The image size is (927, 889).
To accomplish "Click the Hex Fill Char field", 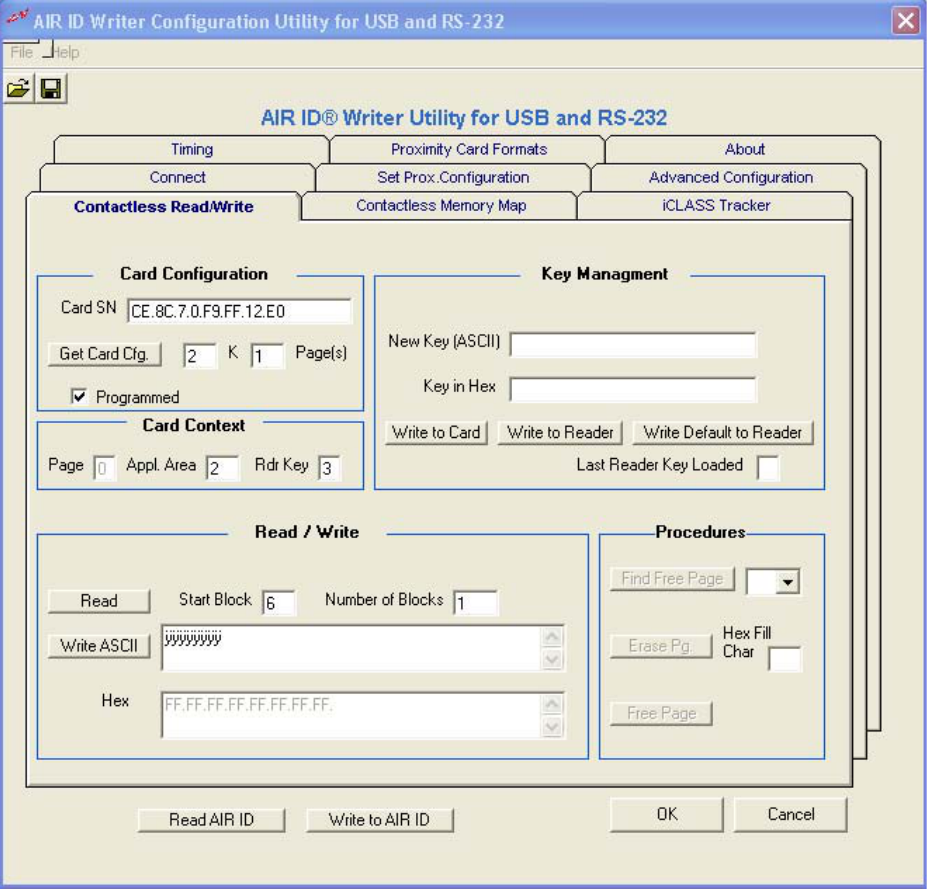I will pos(785,658).
